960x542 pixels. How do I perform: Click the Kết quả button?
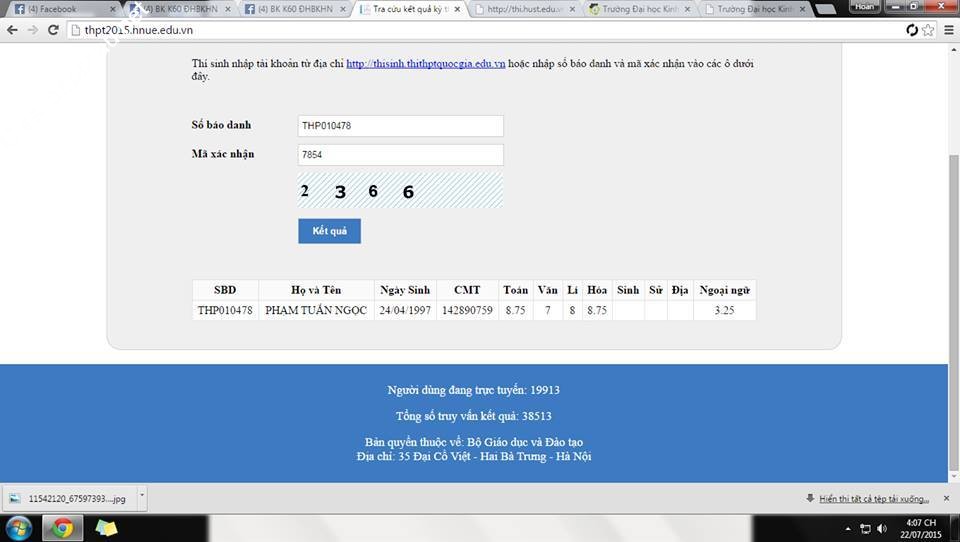tap(329, 231)
